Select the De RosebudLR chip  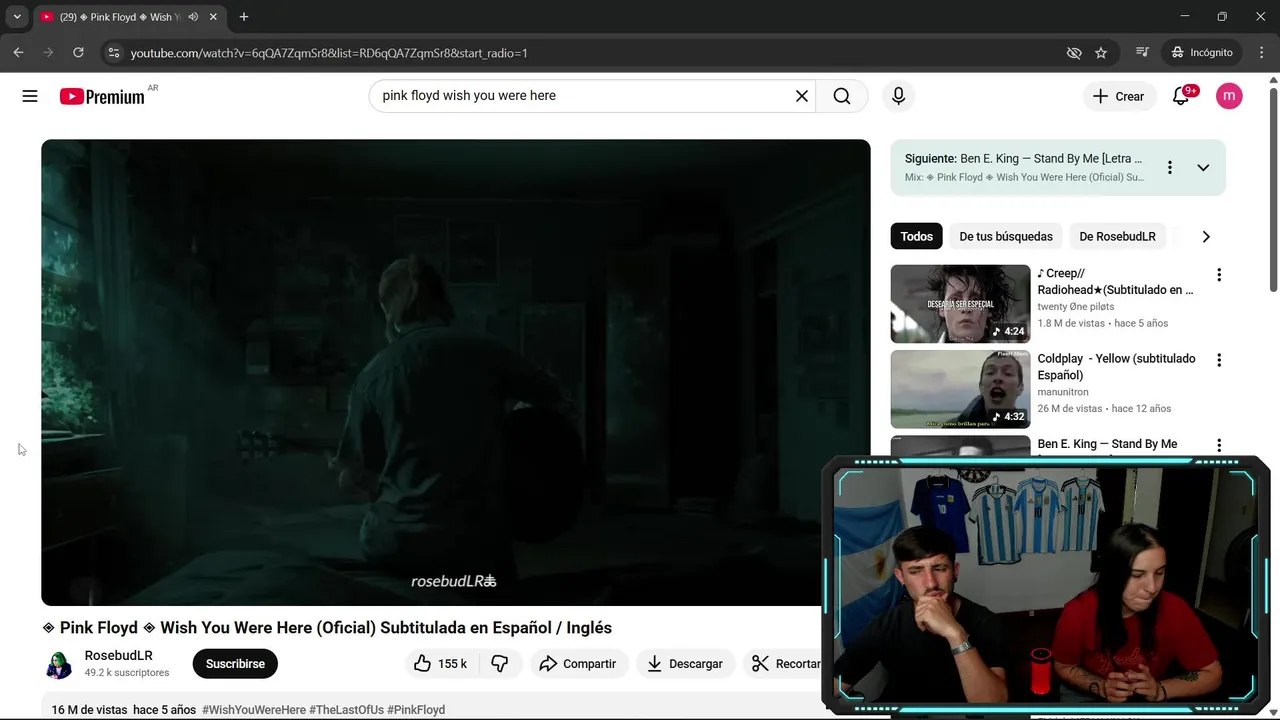point(1117,236)
